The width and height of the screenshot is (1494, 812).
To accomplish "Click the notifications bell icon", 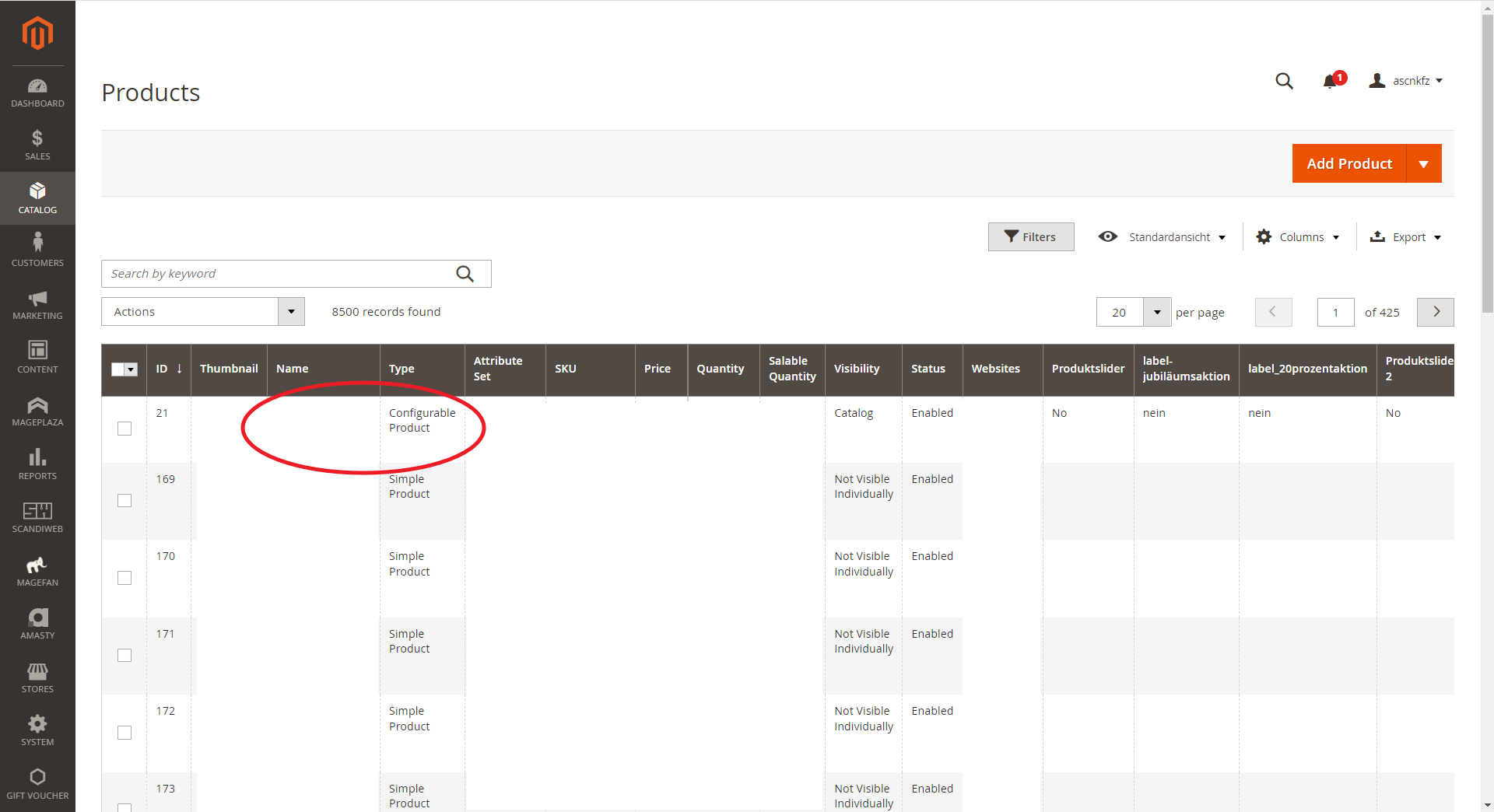I will click(1330, 81).
